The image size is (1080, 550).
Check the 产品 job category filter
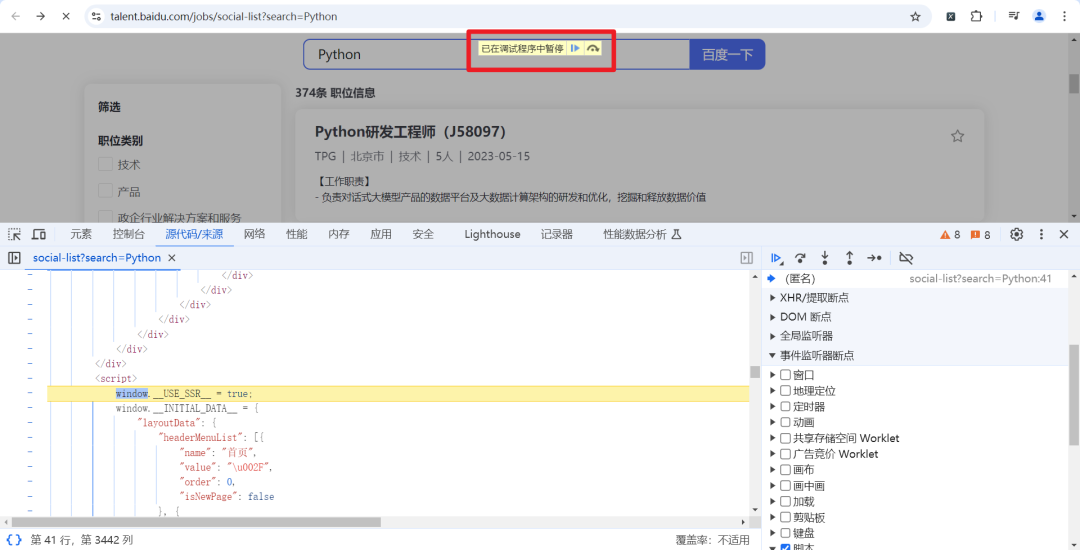(105, 191)
